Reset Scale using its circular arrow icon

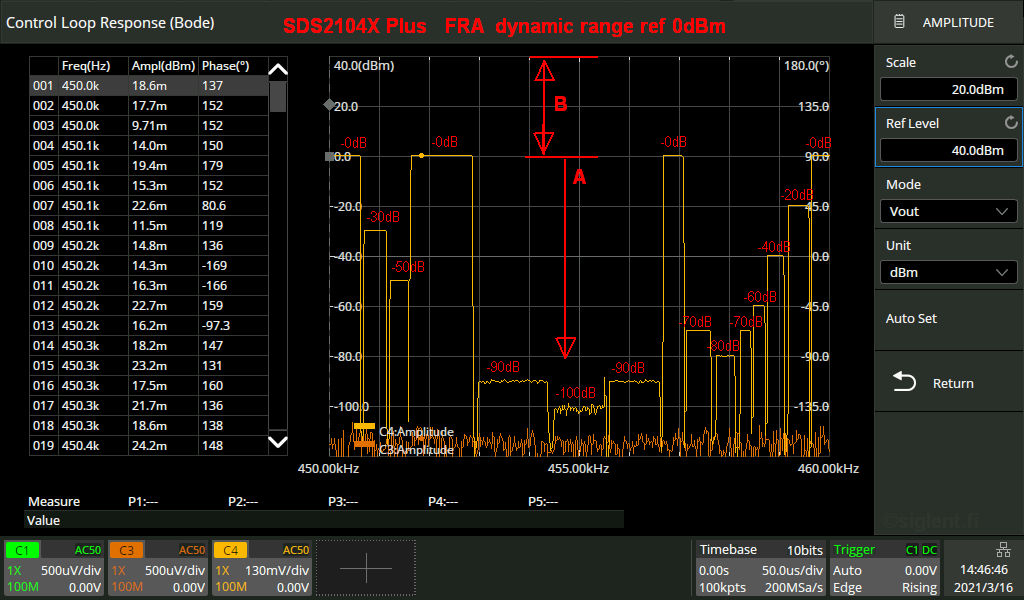pos(1011,61)
